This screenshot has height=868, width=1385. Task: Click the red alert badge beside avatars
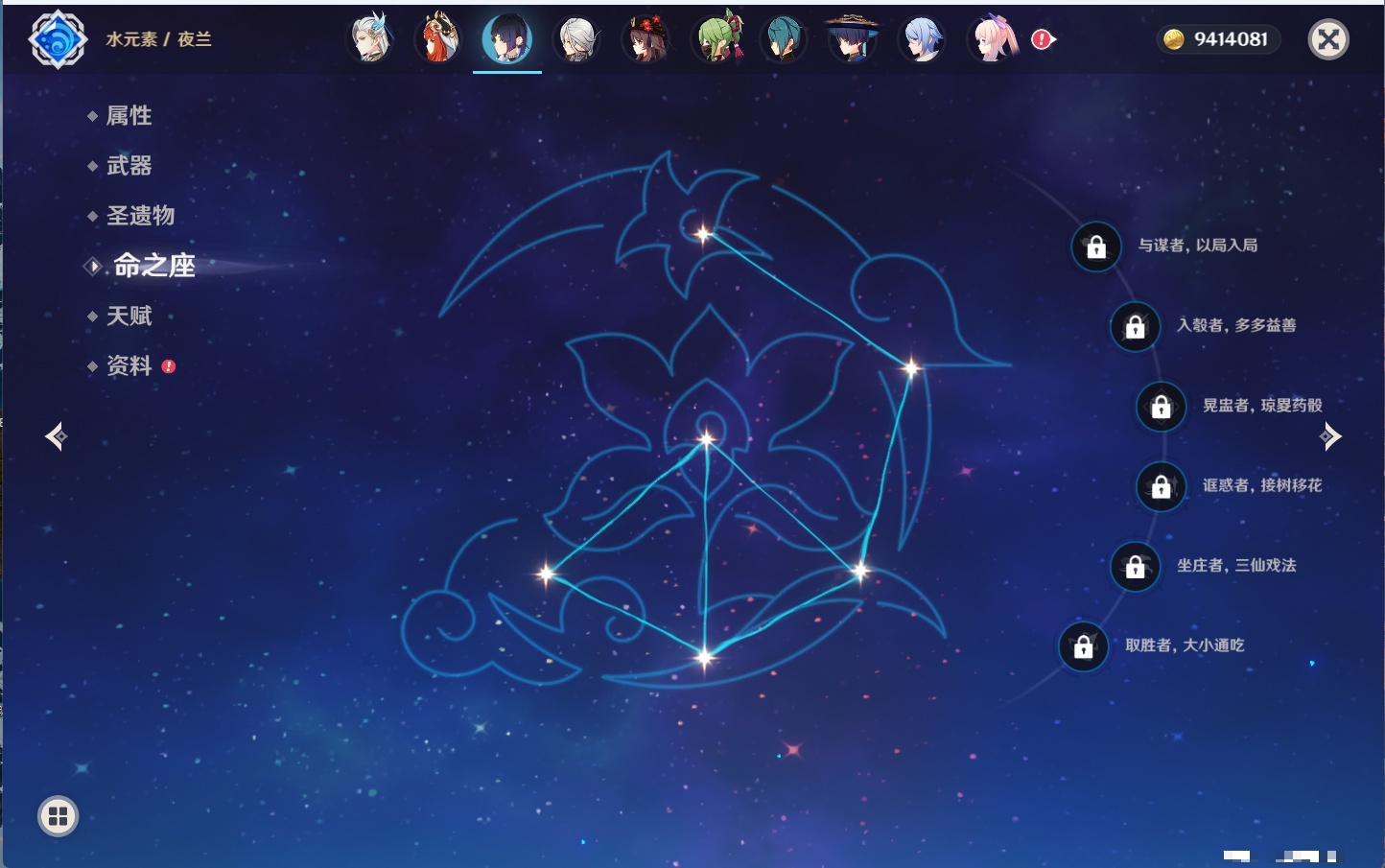click(1043, 39)
